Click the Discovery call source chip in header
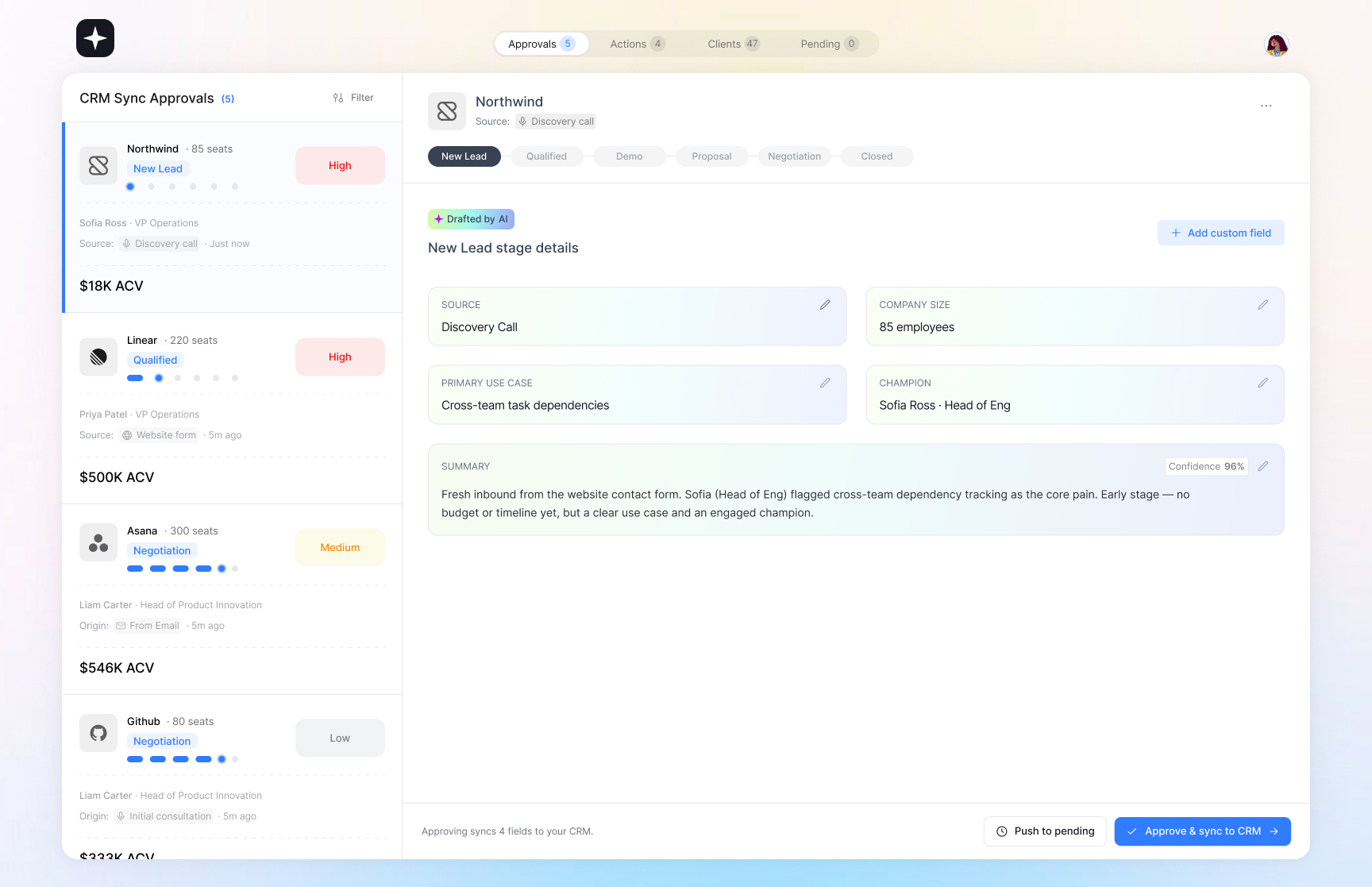Screen dimensions: 1372x887 coord(556,121)
